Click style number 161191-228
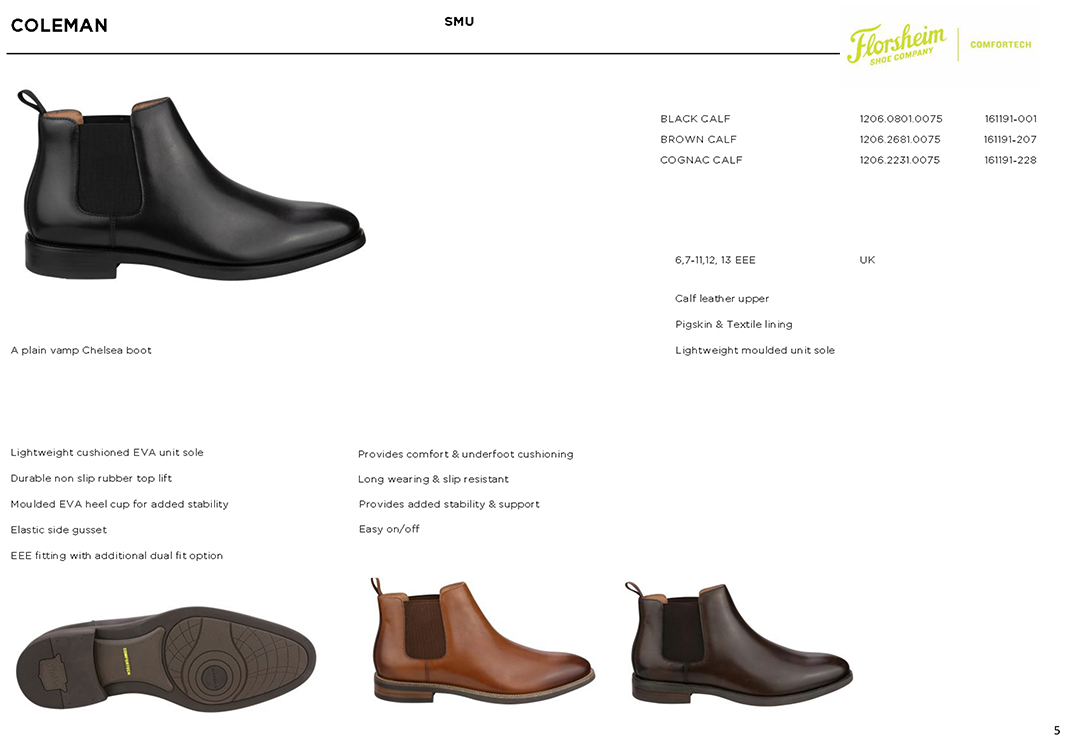 pyautogui.click(x=1010, y=160)
